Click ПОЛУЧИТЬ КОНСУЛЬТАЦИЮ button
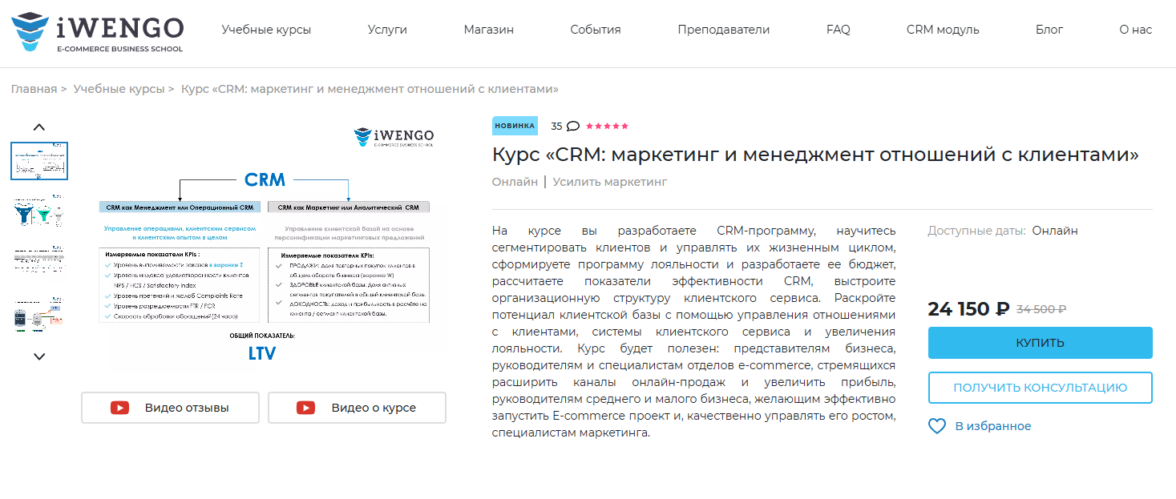Image resolution: width=1176 pixels, height=499 pixels. (x=1040, y=388)
